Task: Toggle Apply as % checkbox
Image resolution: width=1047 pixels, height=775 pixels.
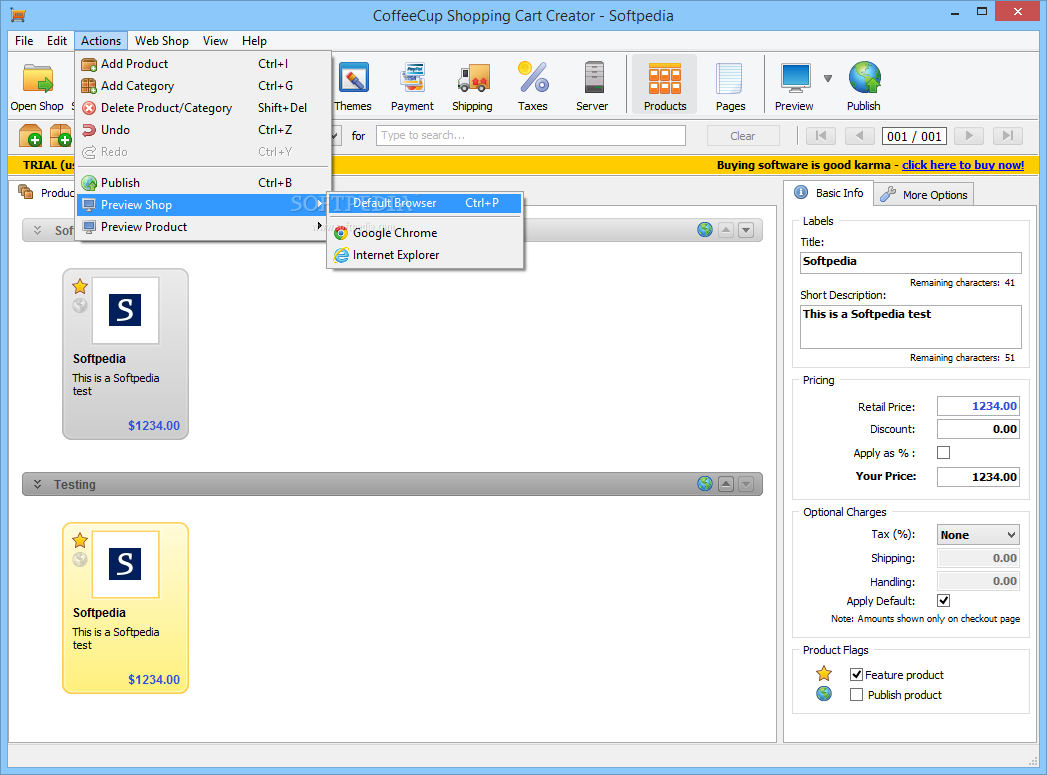Action: [944, 453]
